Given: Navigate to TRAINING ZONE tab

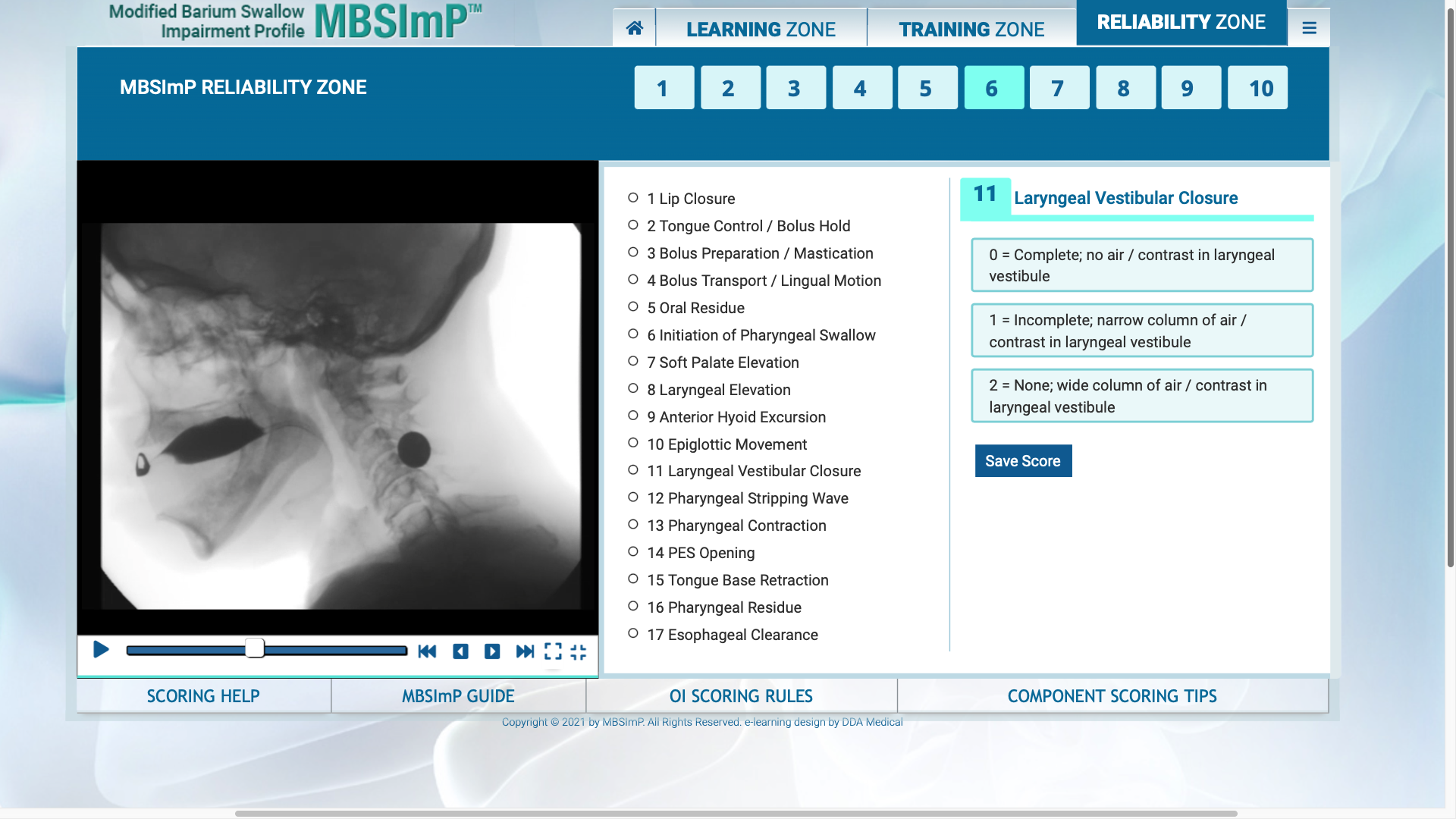Looking at the screenshot, I should tap(971, 28).
